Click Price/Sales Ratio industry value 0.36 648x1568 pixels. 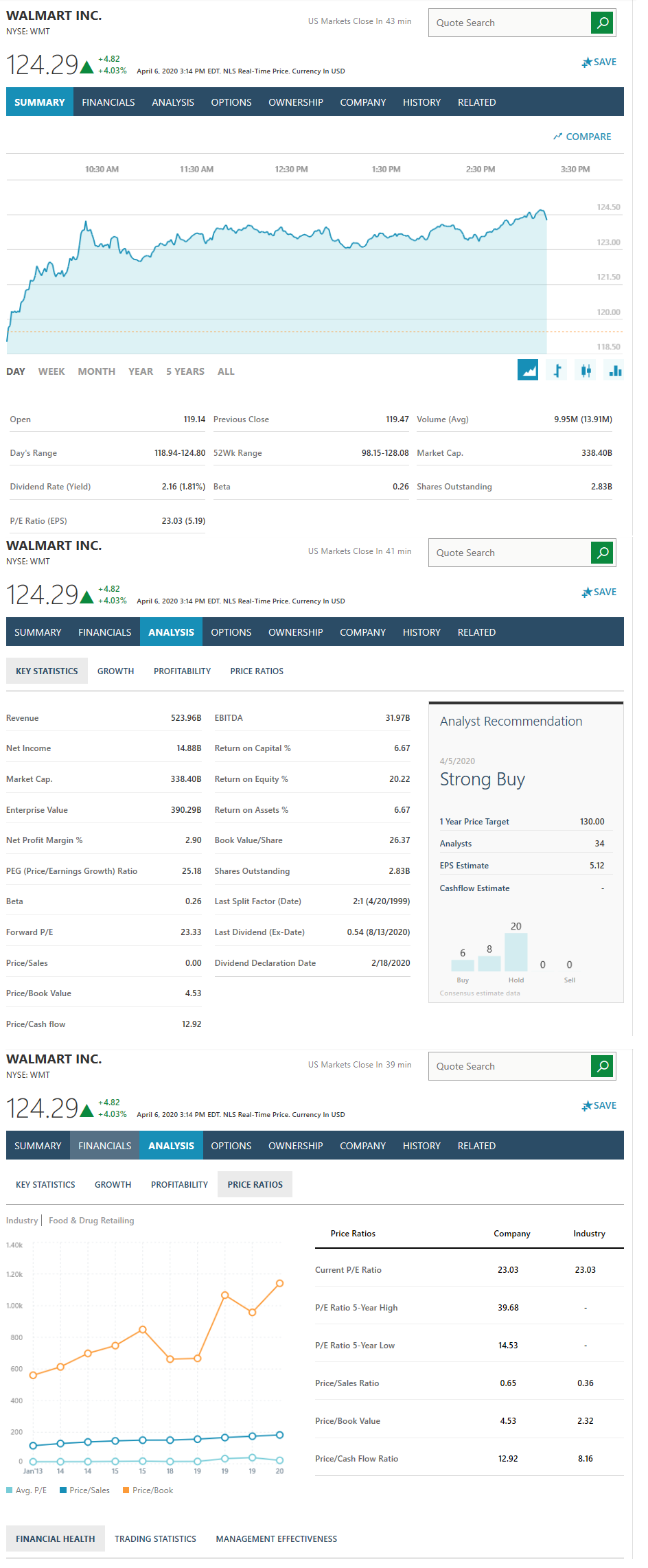586,1383
